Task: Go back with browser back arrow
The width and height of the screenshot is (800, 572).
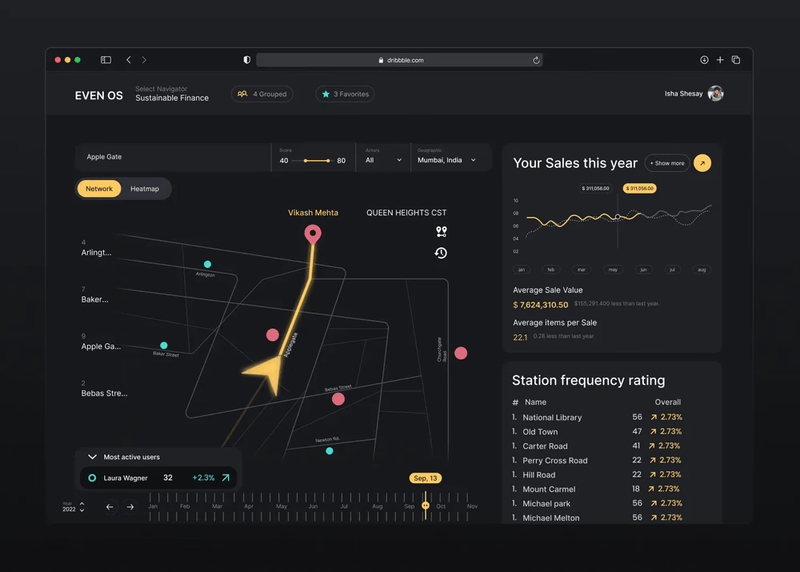Action: pos(129,60)
